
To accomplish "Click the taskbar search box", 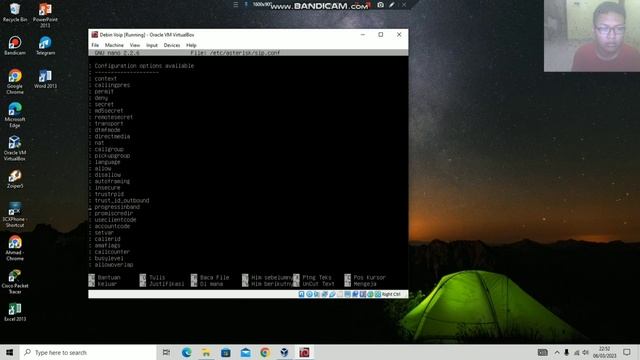I will 88,352.
